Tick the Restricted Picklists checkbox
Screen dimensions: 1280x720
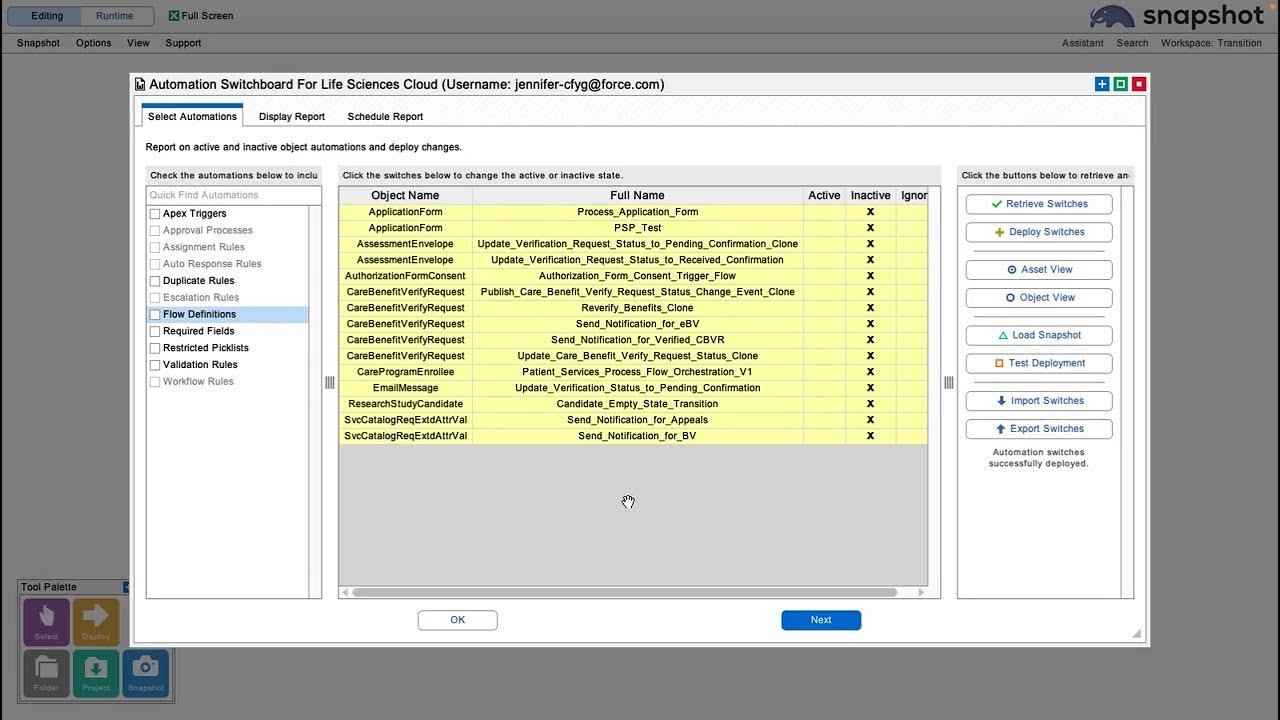(155, 348)
